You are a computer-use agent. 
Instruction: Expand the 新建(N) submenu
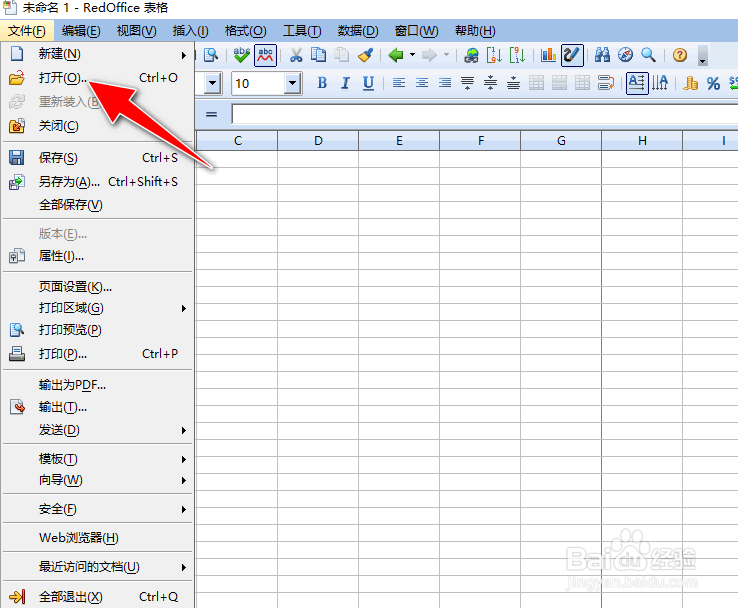point(98,54)
